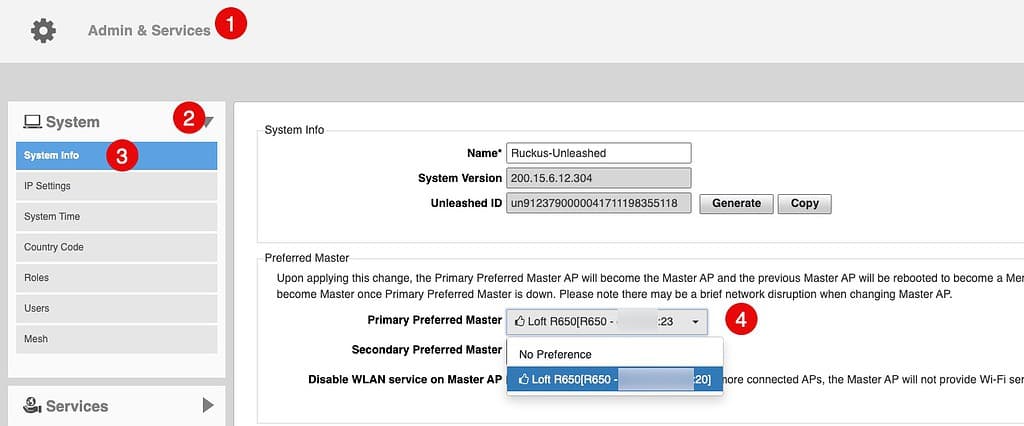Screen dimensions: 1024x426
Task: Choose No Preference option
Action: pos(615,355)
